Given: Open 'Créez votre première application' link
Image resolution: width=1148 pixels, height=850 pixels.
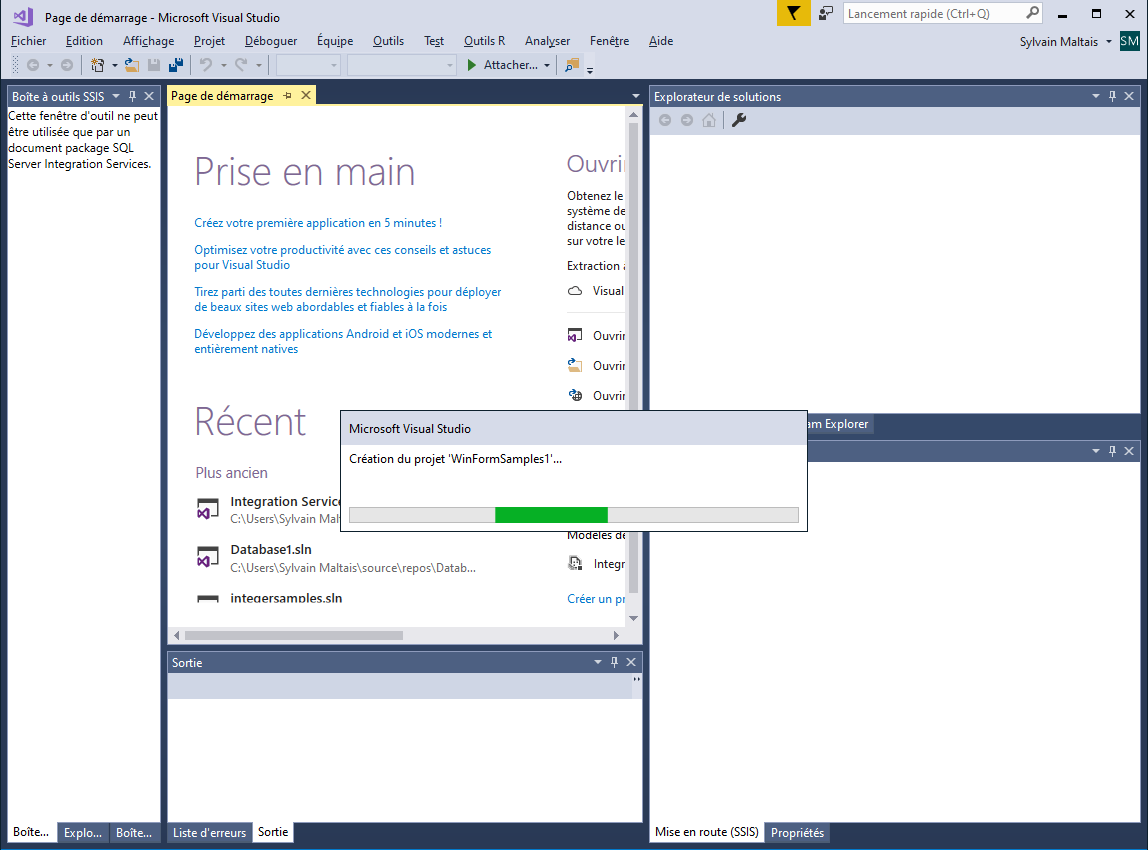Looking at the screenshot, I should [318, 223].
